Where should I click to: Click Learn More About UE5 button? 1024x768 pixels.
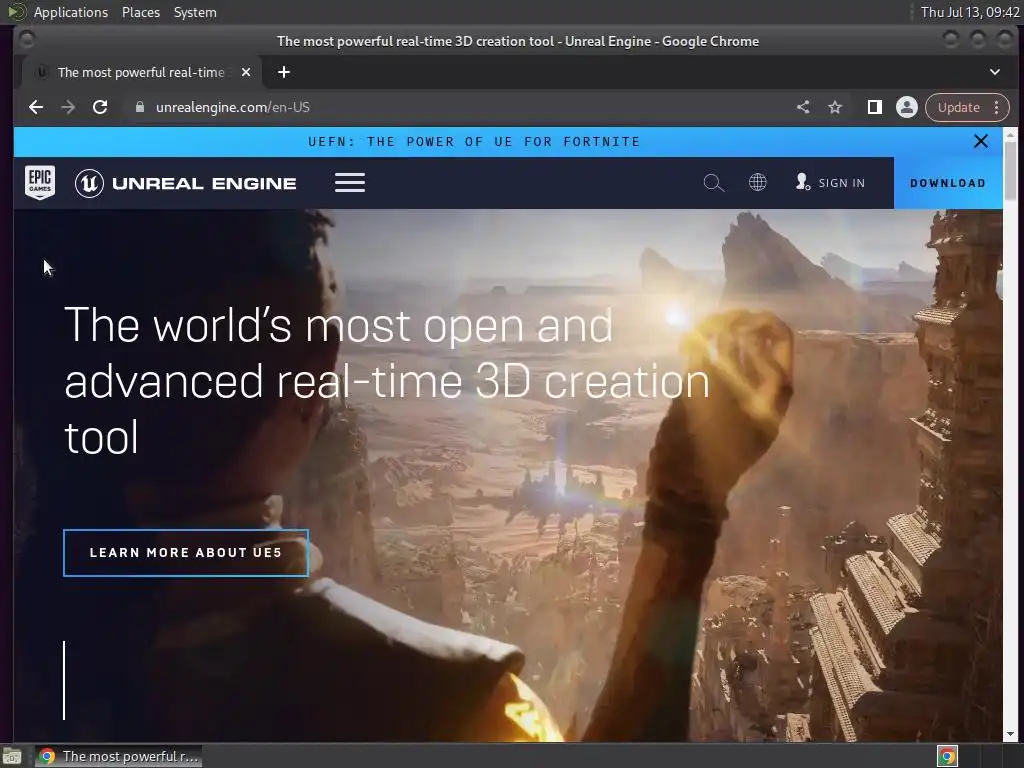185,552
